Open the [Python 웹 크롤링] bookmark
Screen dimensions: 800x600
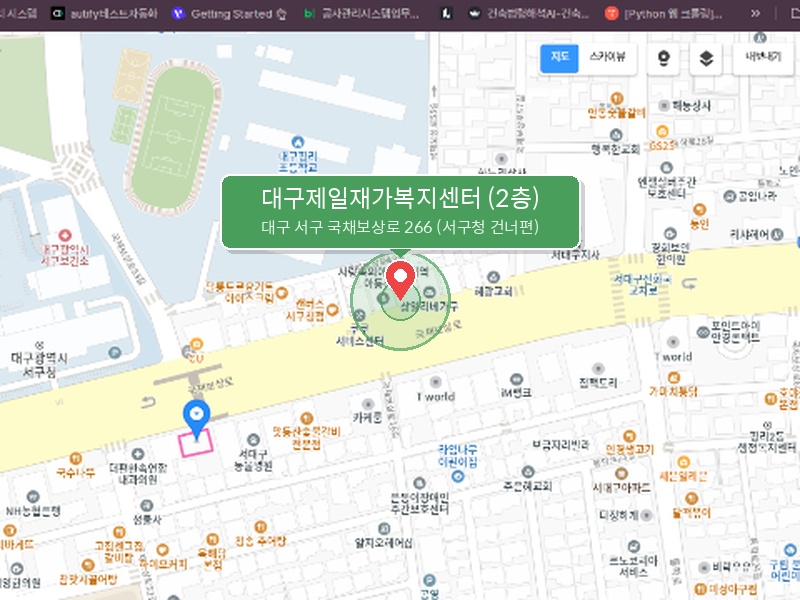pos(663,14)
